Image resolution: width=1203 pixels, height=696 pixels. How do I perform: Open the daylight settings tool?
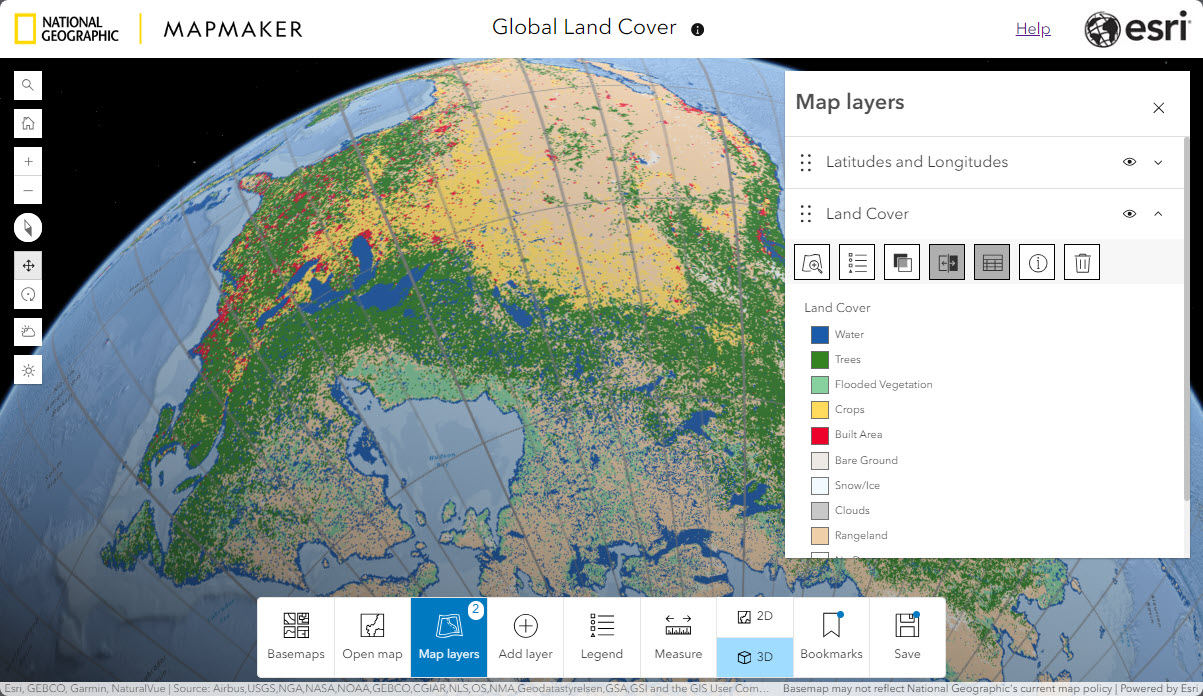pyautogui.click(x=28, y=370)
